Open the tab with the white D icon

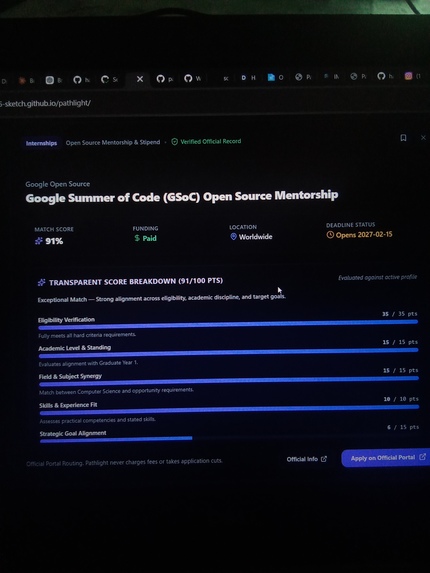(x=248, y=77)
